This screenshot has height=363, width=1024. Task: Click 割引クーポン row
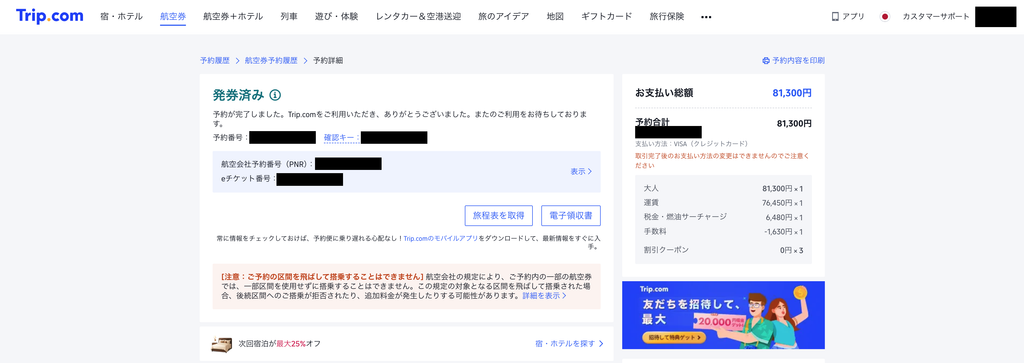point(723,250)
